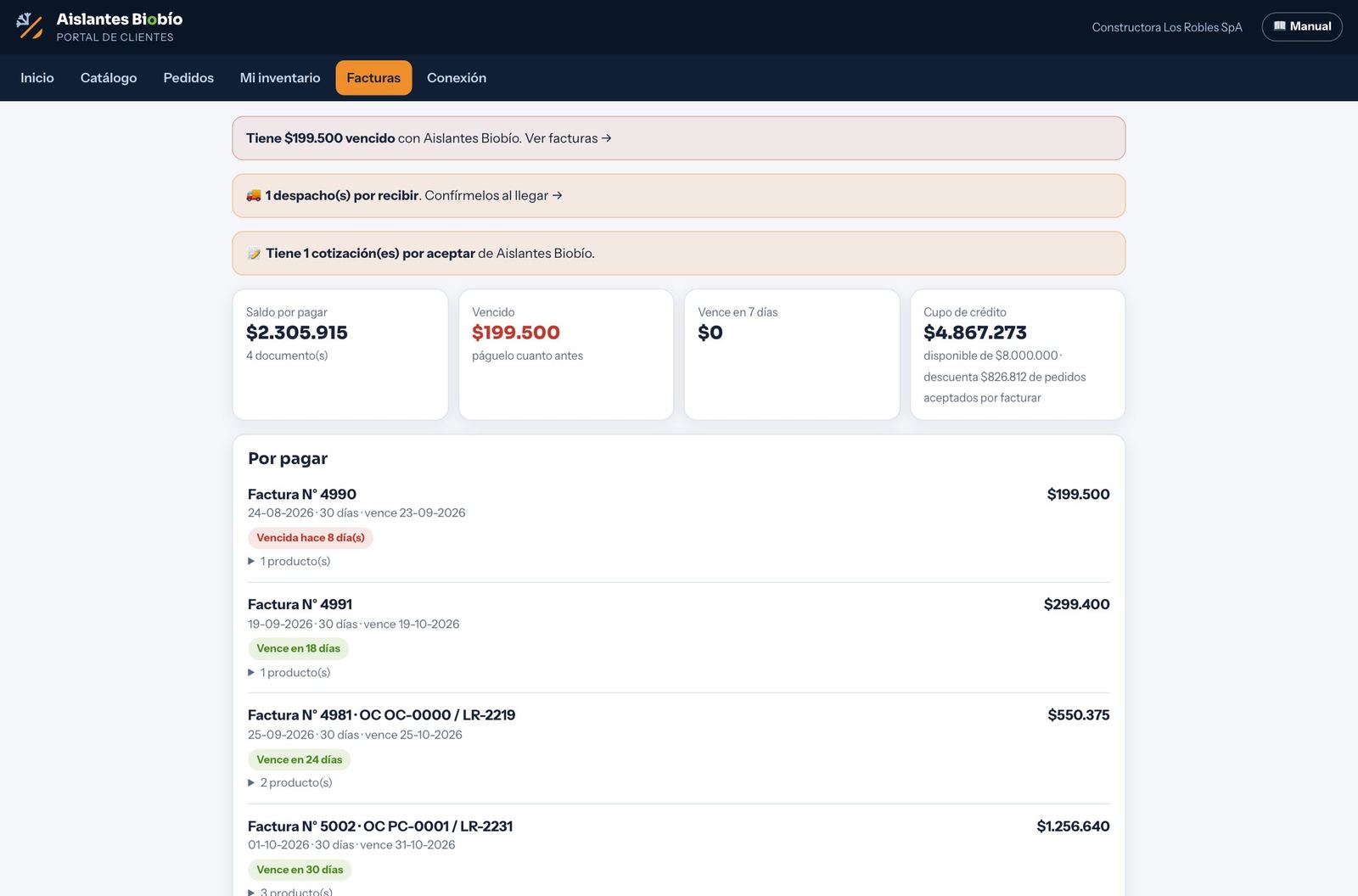Image resolution: width=1358 pixels, height=896 pixels.
Task: Expand products of Factura N° 4990
Action: 289,561
